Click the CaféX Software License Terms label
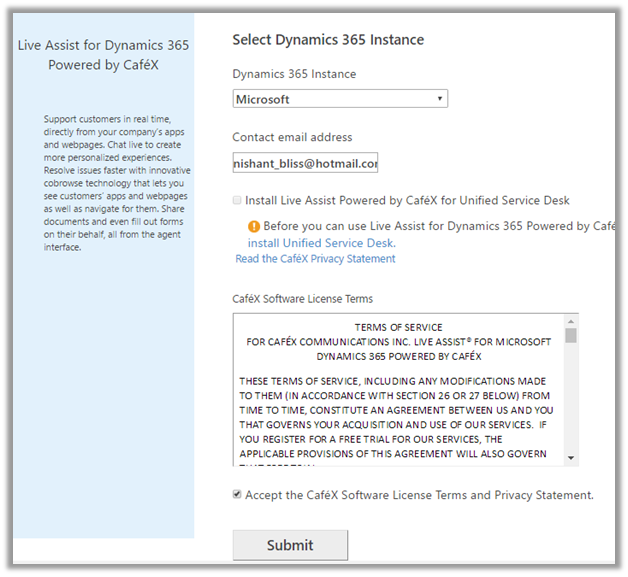Viewport: 628px width, 577px height. click(303, 299)
